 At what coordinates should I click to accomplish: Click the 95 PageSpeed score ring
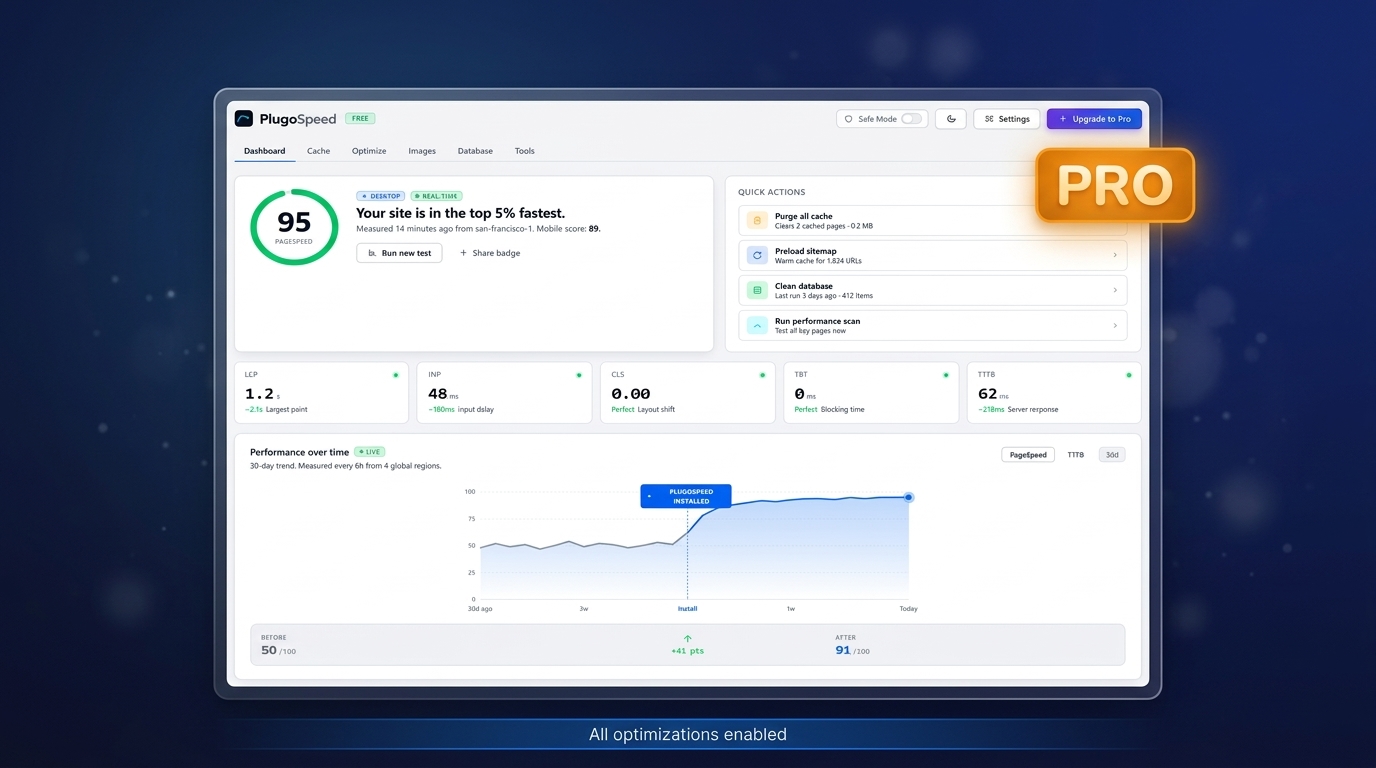pos(294,227)
